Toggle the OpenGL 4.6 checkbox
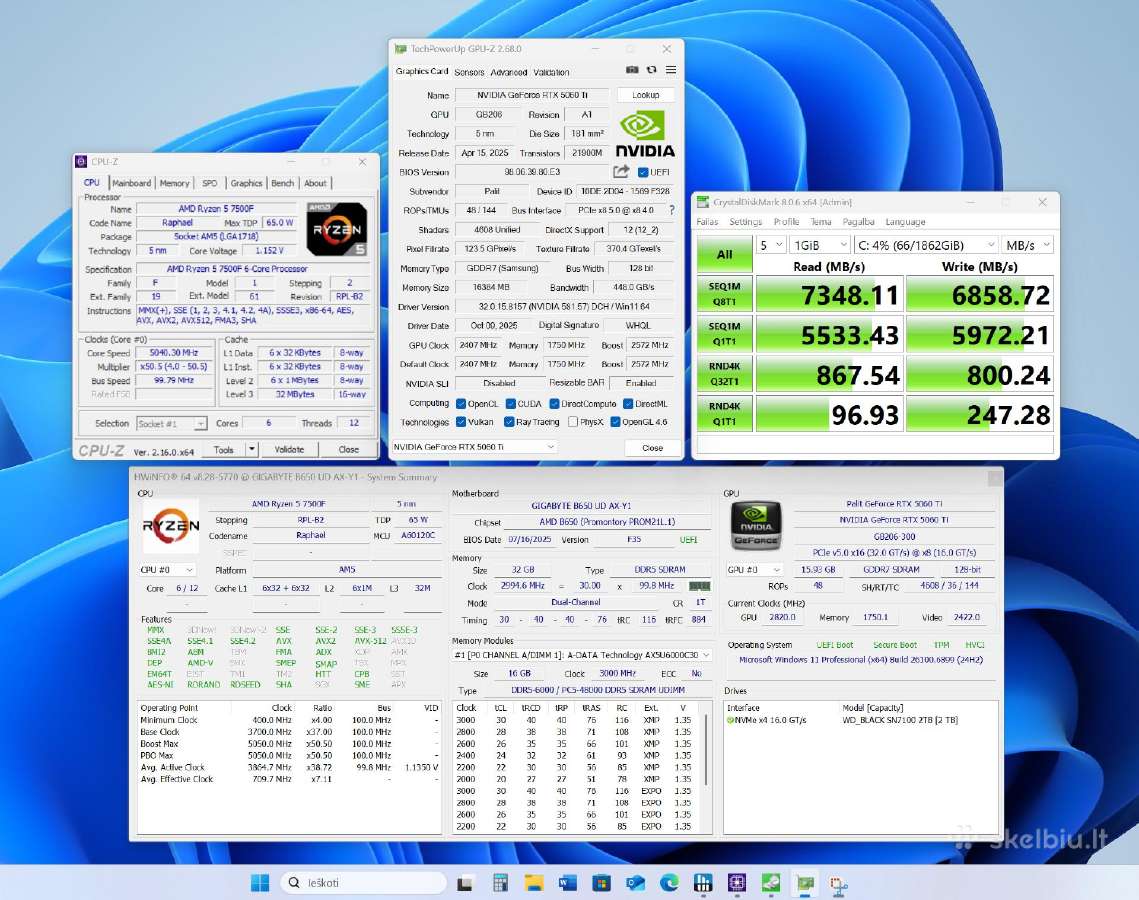 (x=615, y=421)
